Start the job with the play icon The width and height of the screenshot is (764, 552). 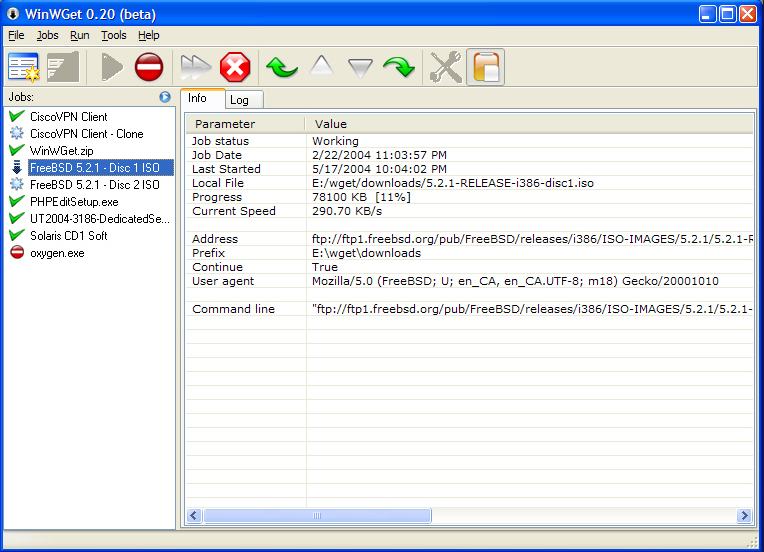click(112, 67)
